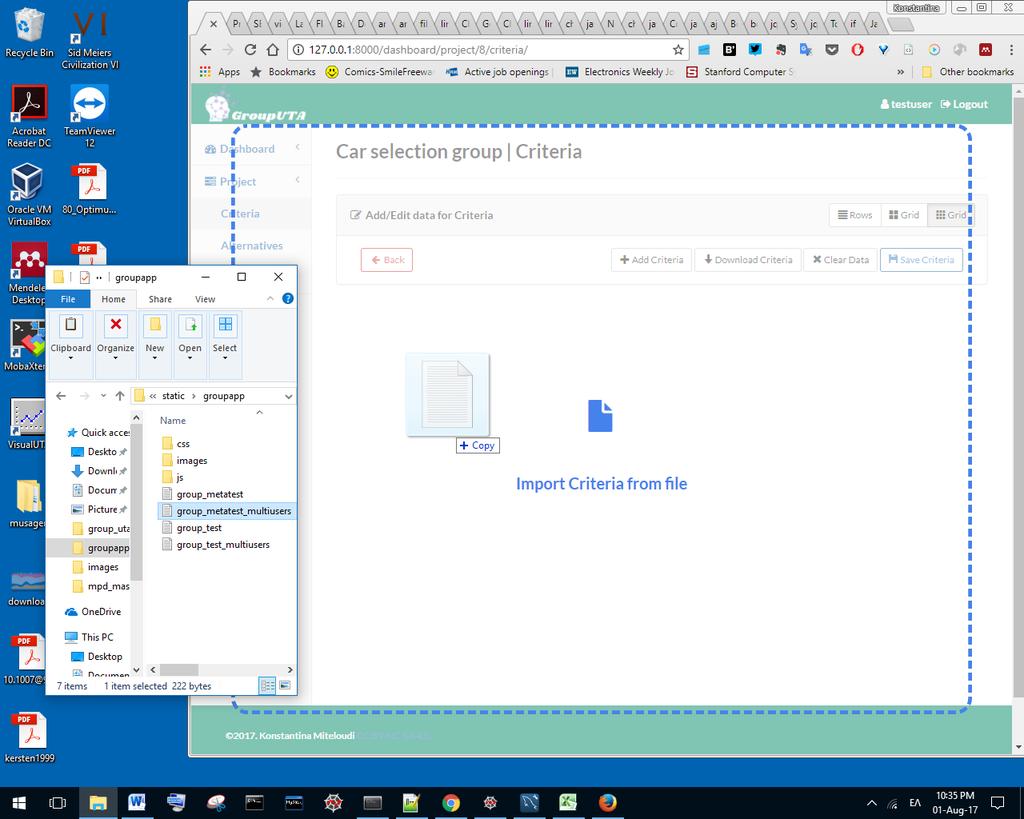1024x819 pixels.
Task: Open the Action Center notifications icon
Action: (x=997, y=803)
